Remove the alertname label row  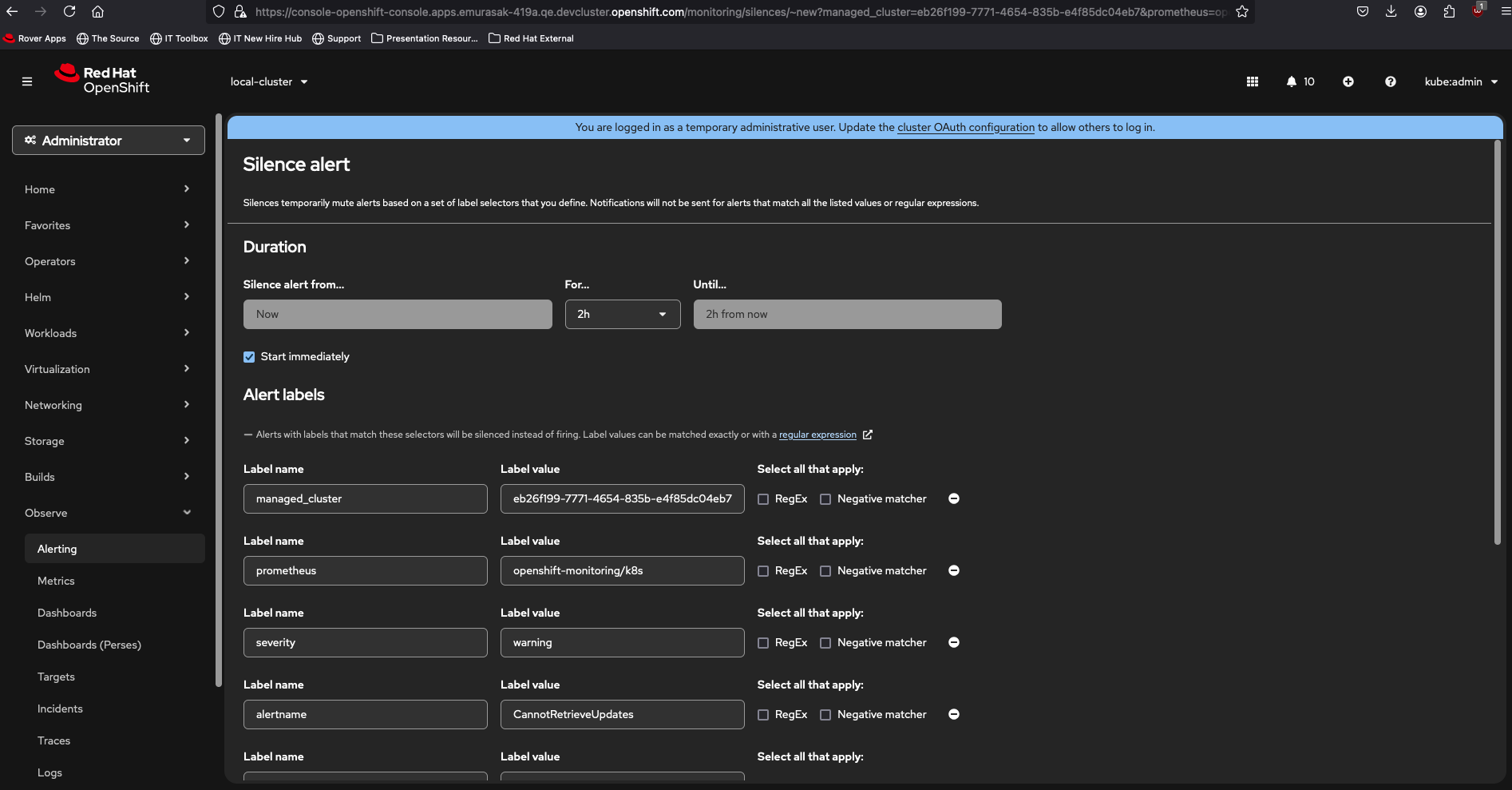(x=953, y=714)
